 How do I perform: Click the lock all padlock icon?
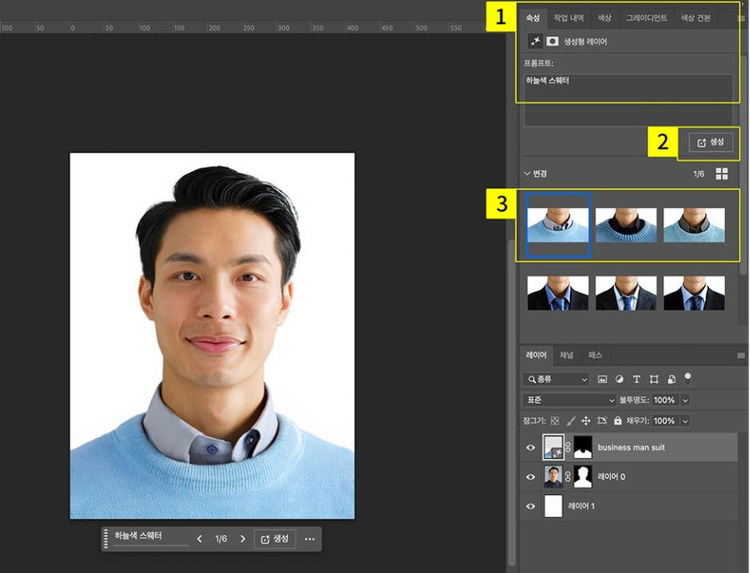[x=617, y=421]
